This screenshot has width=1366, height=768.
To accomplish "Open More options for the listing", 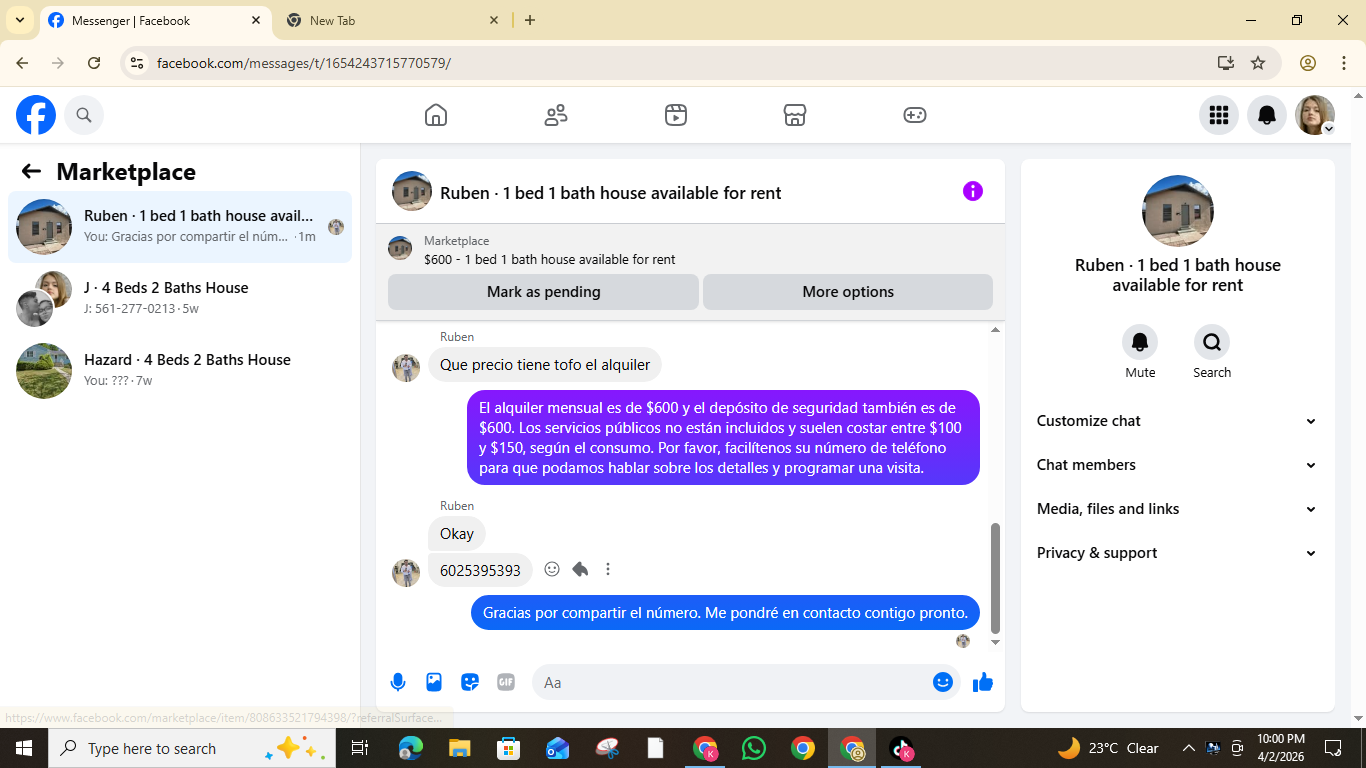I will 848,292.
